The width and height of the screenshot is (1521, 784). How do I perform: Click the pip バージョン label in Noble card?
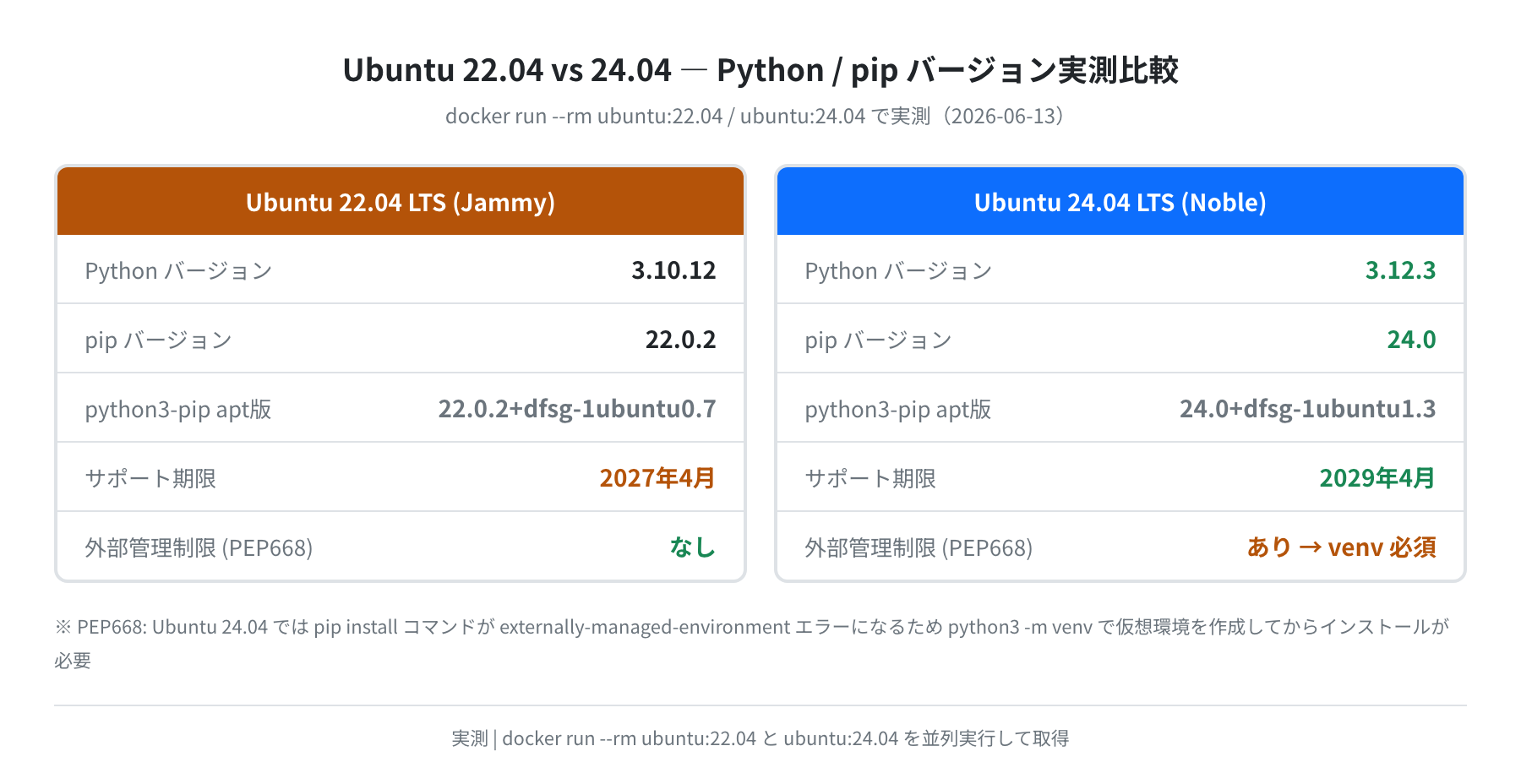pyautogui.click(x=878, y=340)
